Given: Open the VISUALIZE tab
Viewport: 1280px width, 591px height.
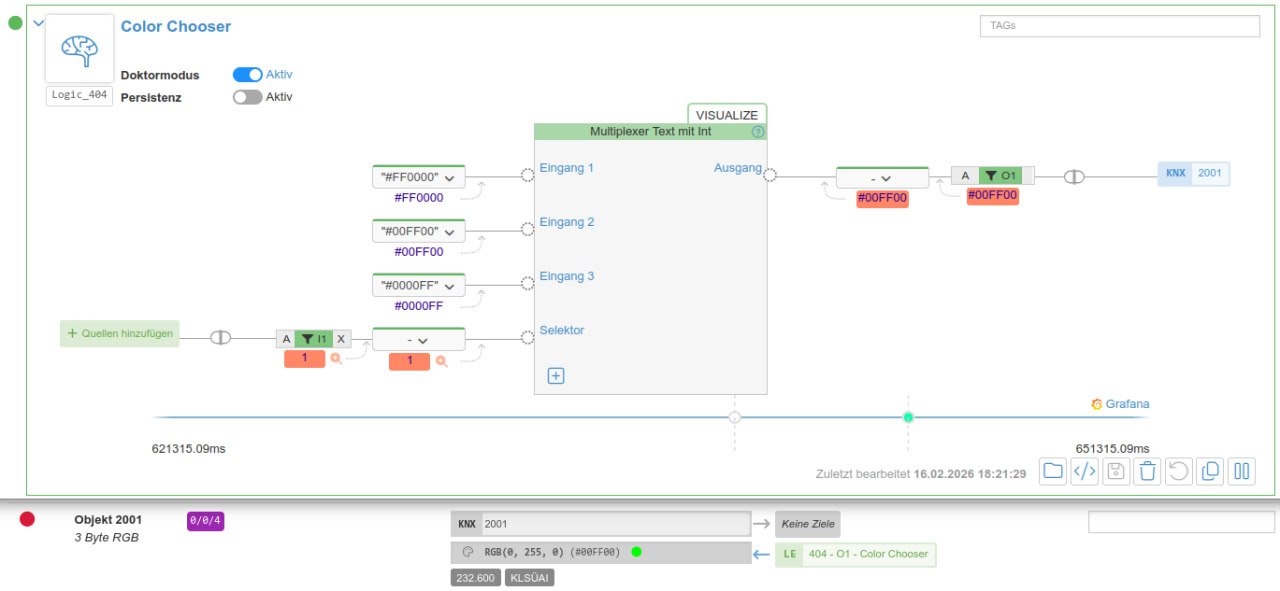Looking at the screenshot, I should click(727, 114).
